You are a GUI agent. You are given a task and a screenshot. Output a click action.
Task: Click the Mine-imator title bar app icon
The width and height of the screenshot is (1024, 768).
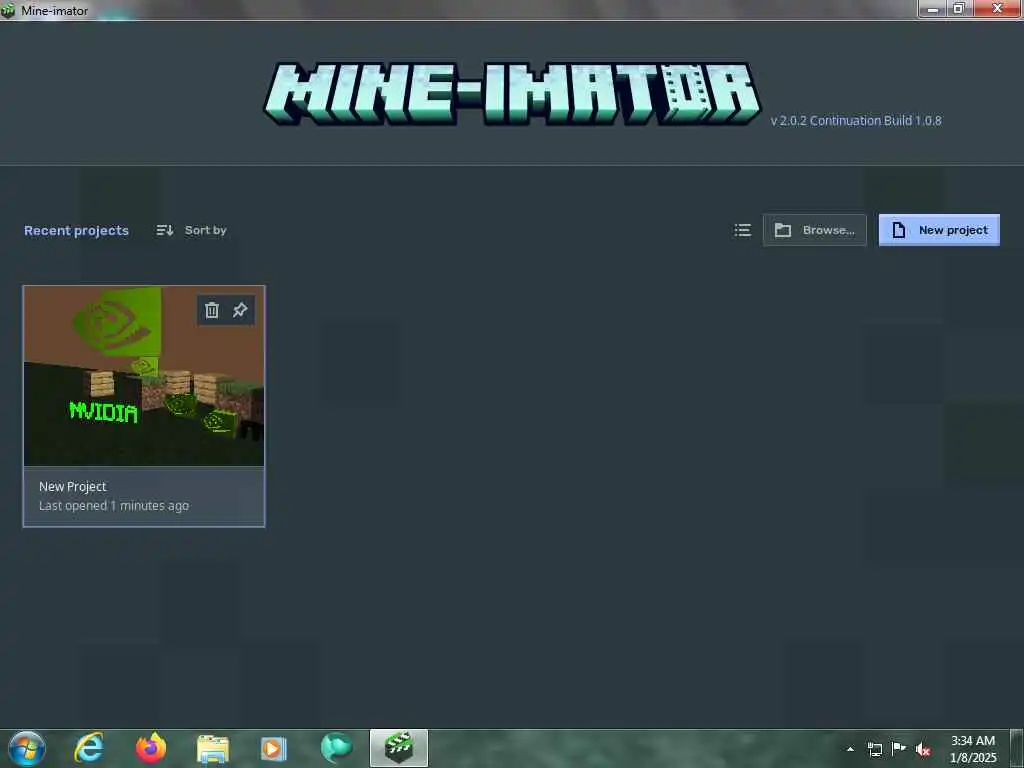click(8, 10)
